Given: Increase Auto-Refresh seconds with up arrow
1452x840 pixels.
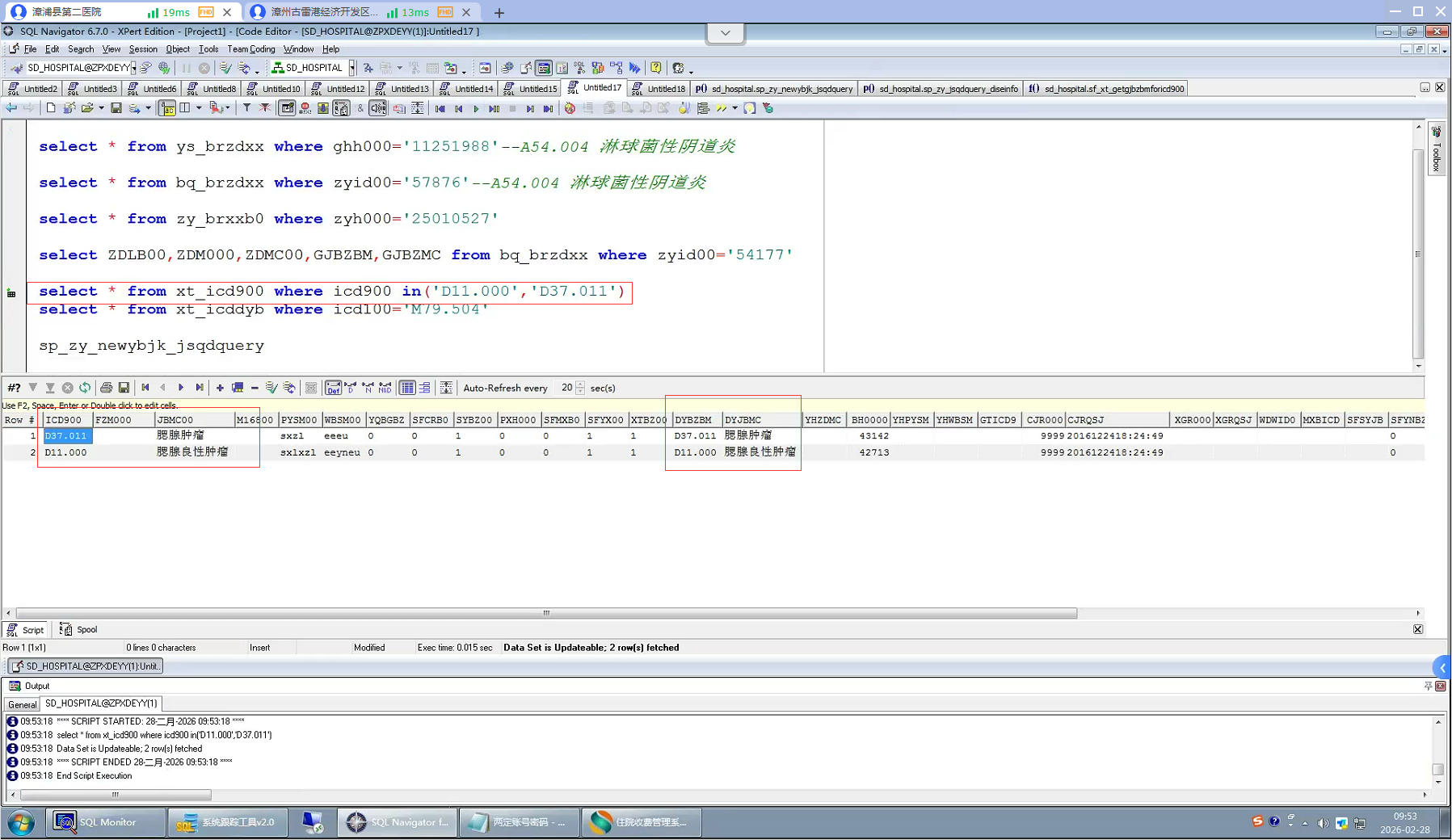Looking at the screenshot, I should [580, 384].
